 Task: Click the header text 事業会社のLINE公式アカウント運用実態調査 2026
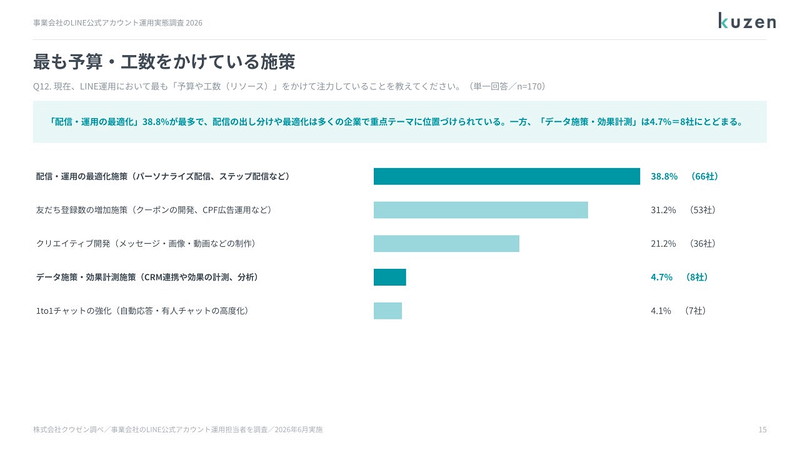point(118,23)
